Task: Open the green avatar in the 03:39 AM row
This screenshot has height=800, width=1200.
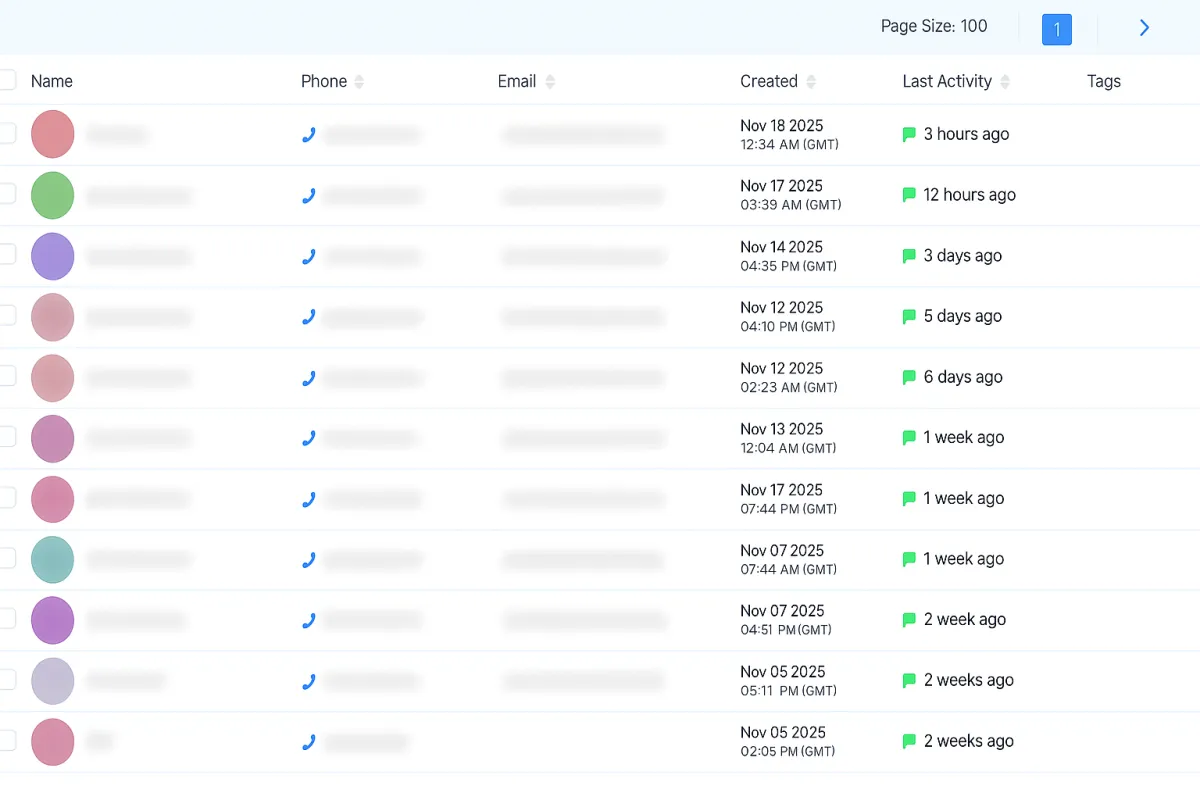Action: coord(53,195)
